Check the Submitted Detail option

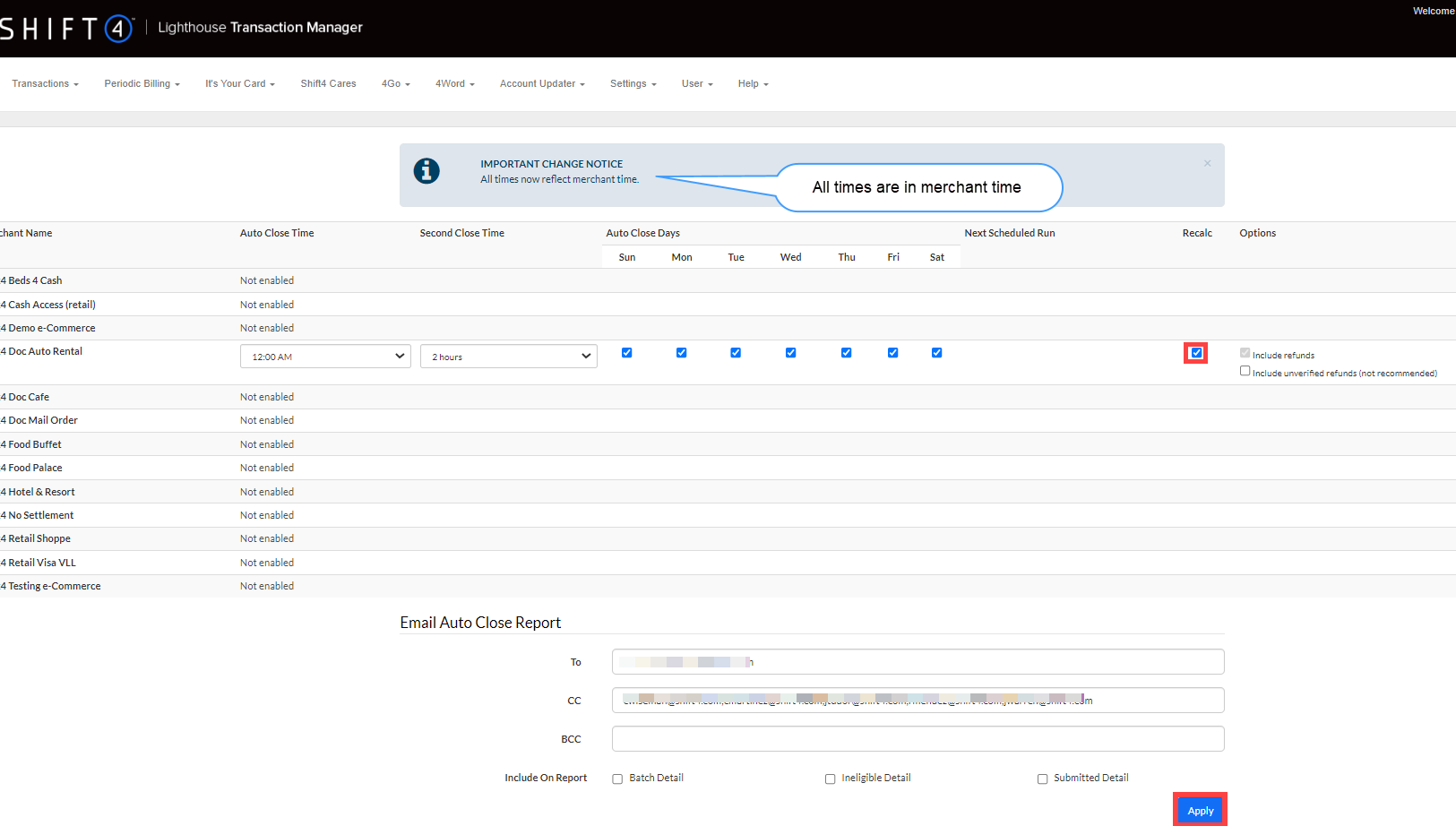tap(1042, 779)
